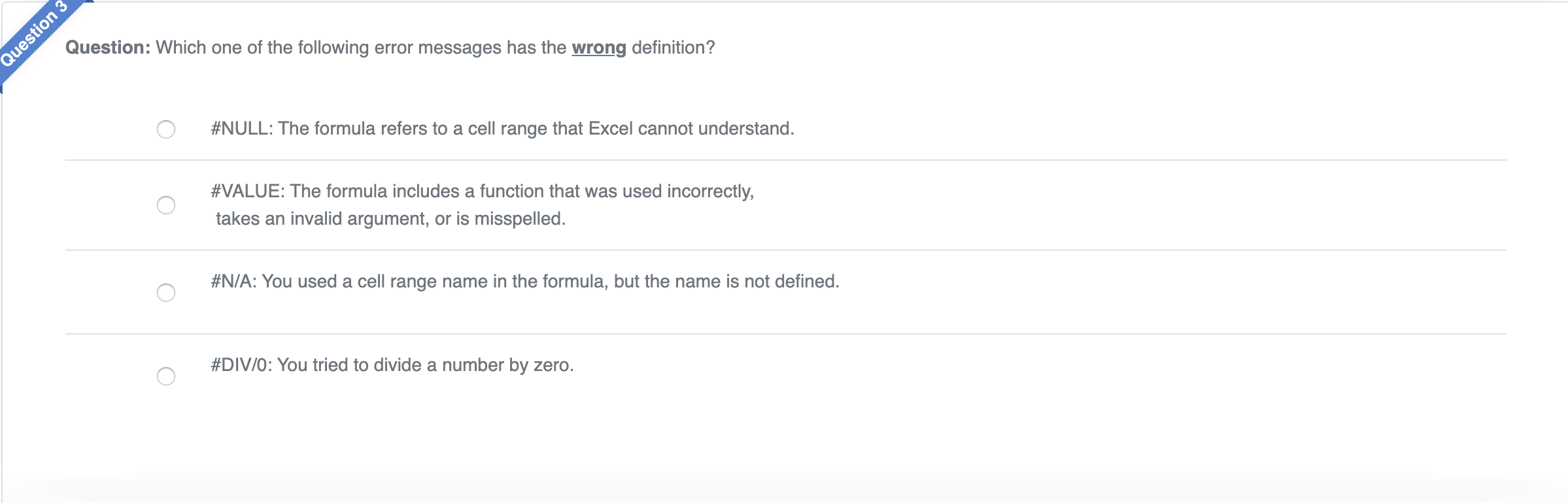Click the underlined word "wrong"
The image size is (1568, 503).
598,48
